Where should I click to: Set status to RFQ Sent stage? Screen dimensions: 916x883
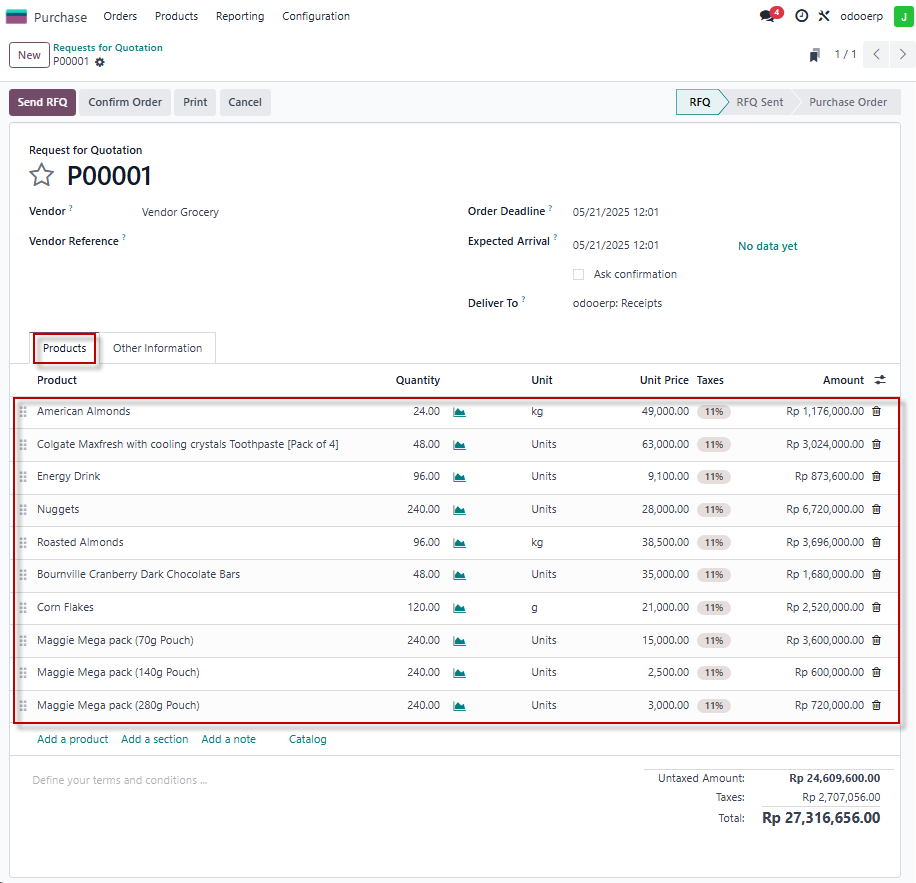point(759,102)
